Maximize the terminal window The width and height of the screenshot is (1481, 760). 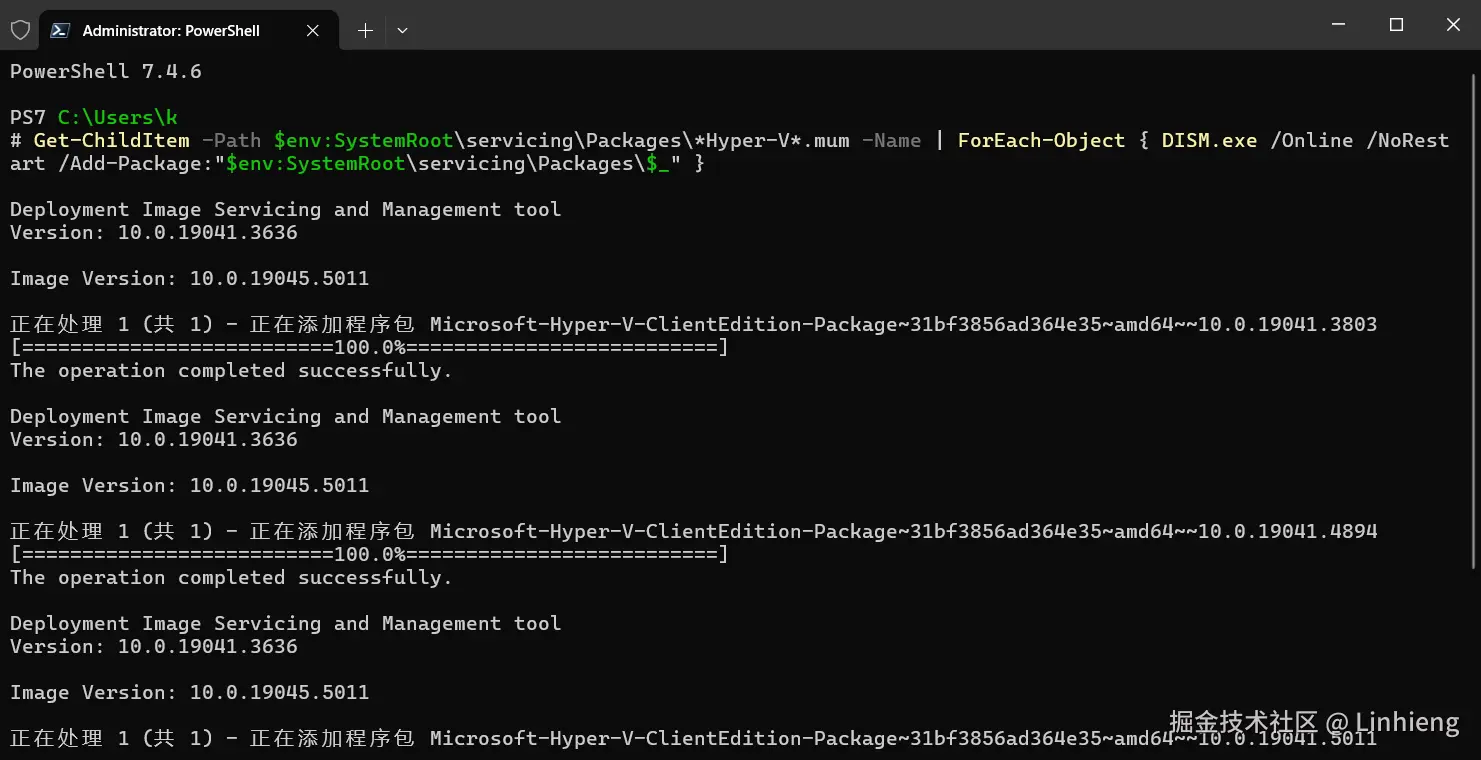(1397, 25)
